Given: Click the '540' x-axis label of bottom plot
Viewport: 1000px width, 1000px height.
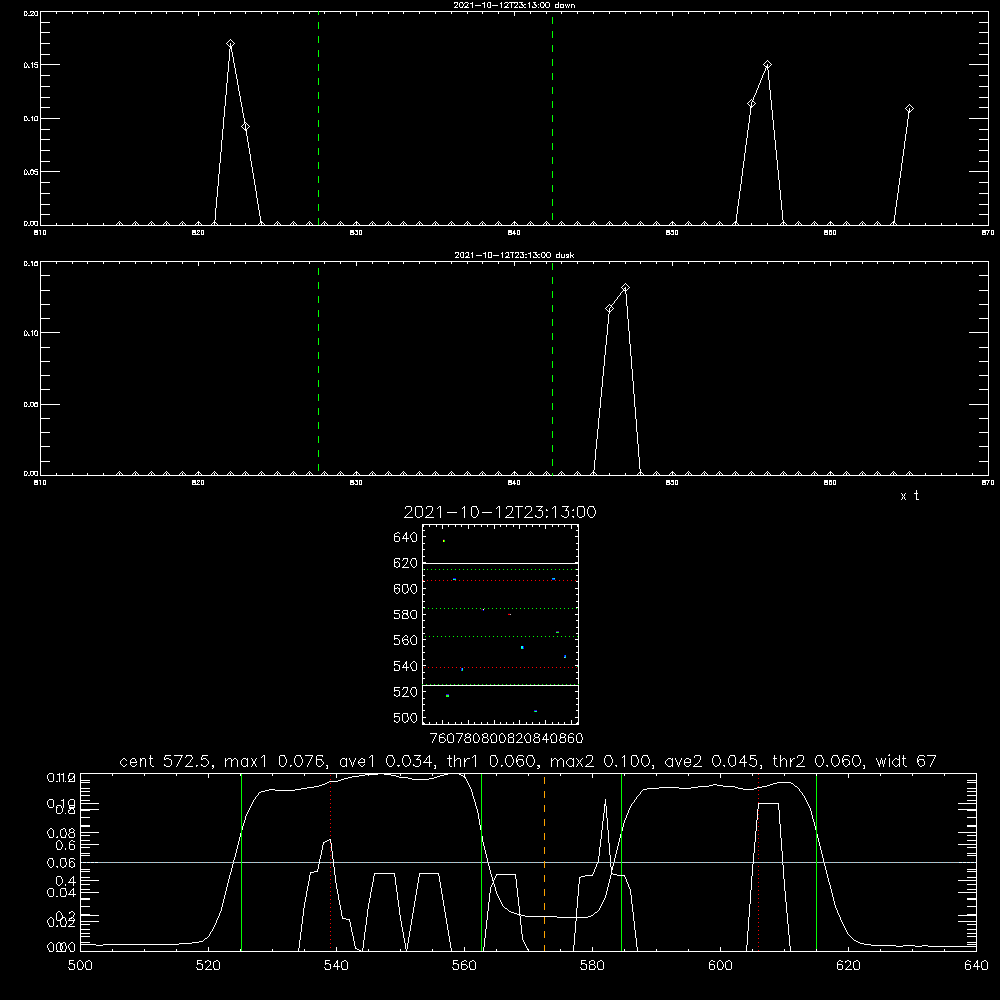Looking at the screenshot, I should point(336,966).
